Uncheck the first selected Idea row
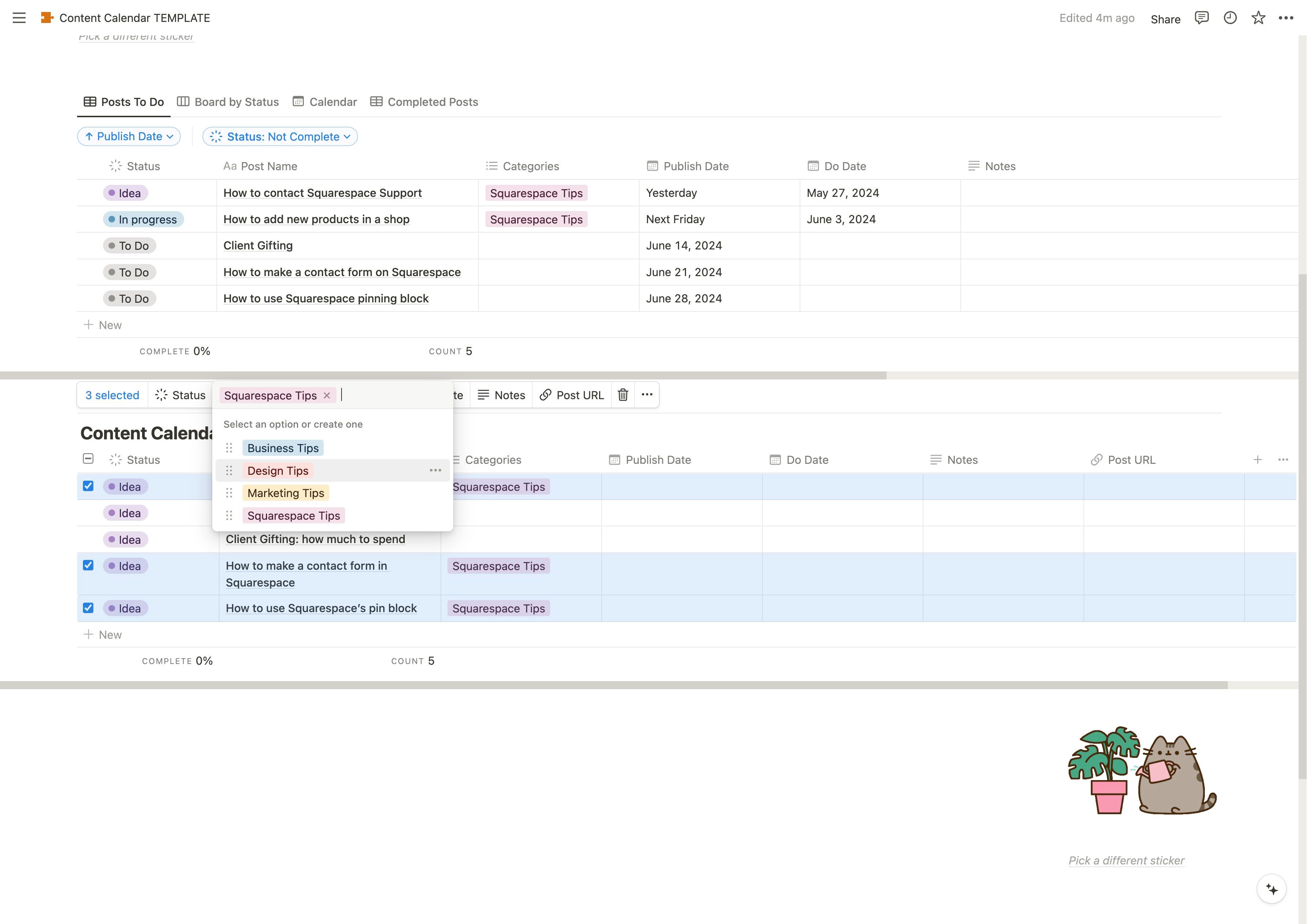The width and height of the screenshot is (1307, 924). point(88,486)
